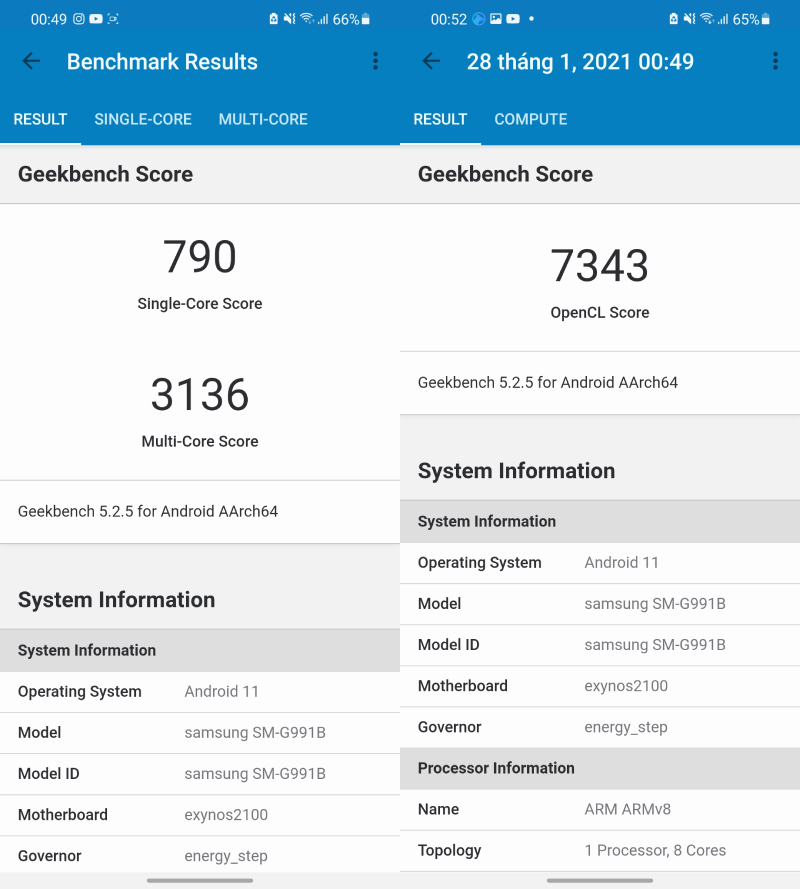Tap Wi-Fi icon in right status bar
The width and height of the screenshot is (800, 889).
pos(706,19)
